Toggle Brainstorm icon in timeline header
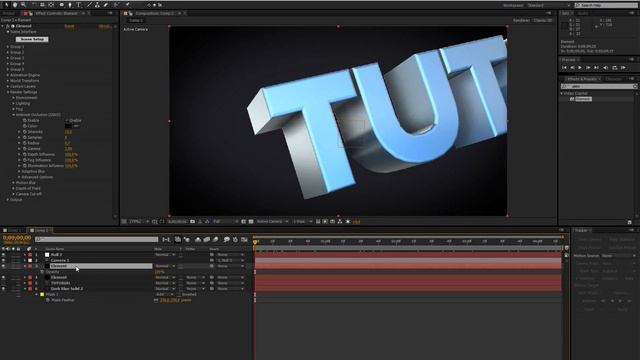640x360 pixels. (x=226, y=240)
